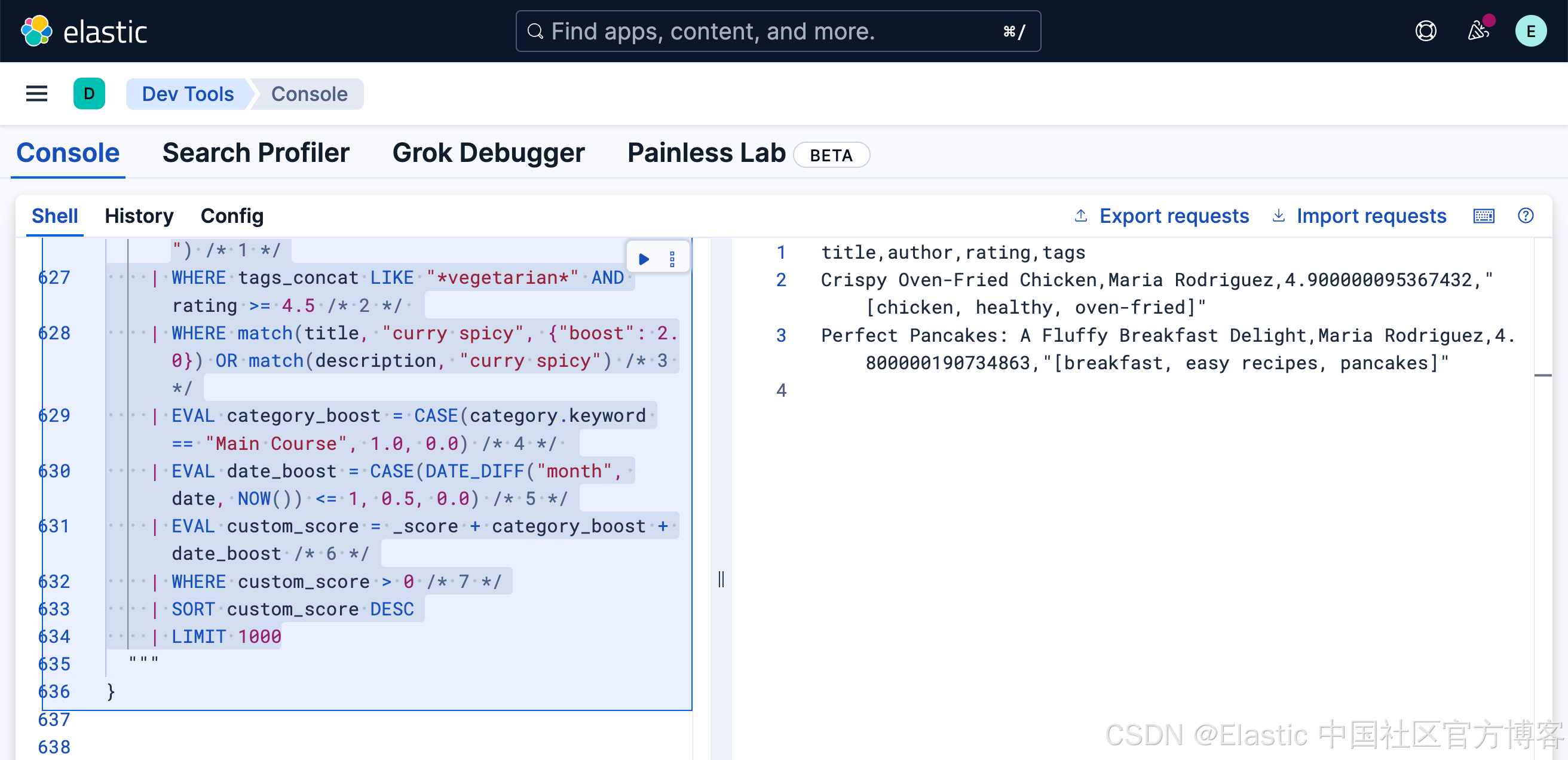Run request with play button
Screen dimensions: 1568x760
644,259
